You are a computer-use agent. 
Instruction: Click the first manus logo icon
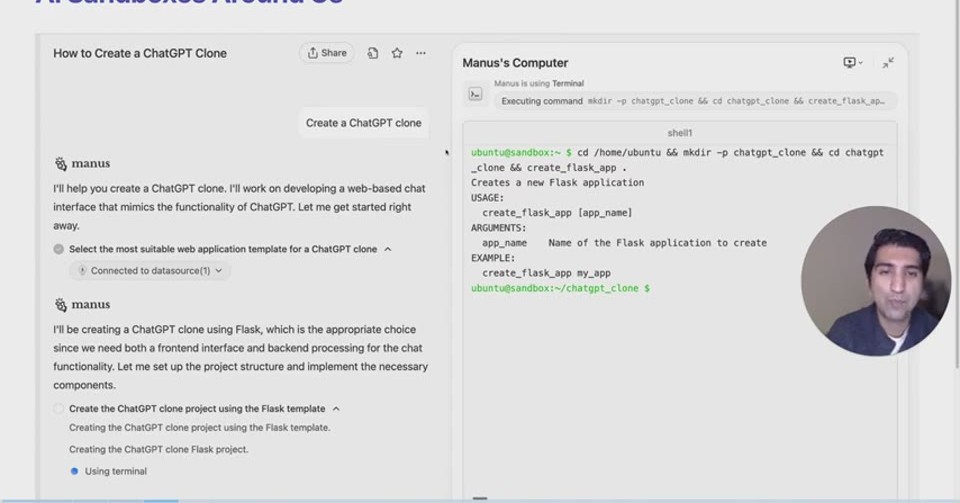click(61, 163)
